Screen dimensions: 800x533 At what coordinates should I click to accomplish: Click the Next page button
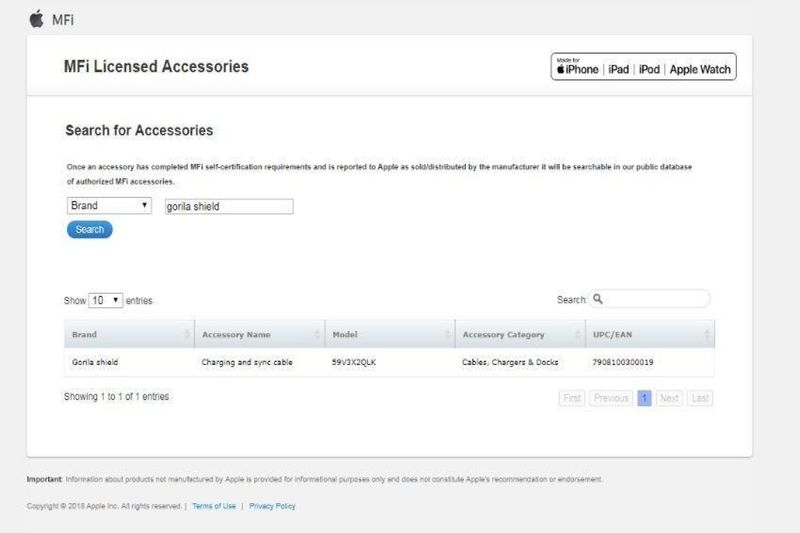pos(669,398)
